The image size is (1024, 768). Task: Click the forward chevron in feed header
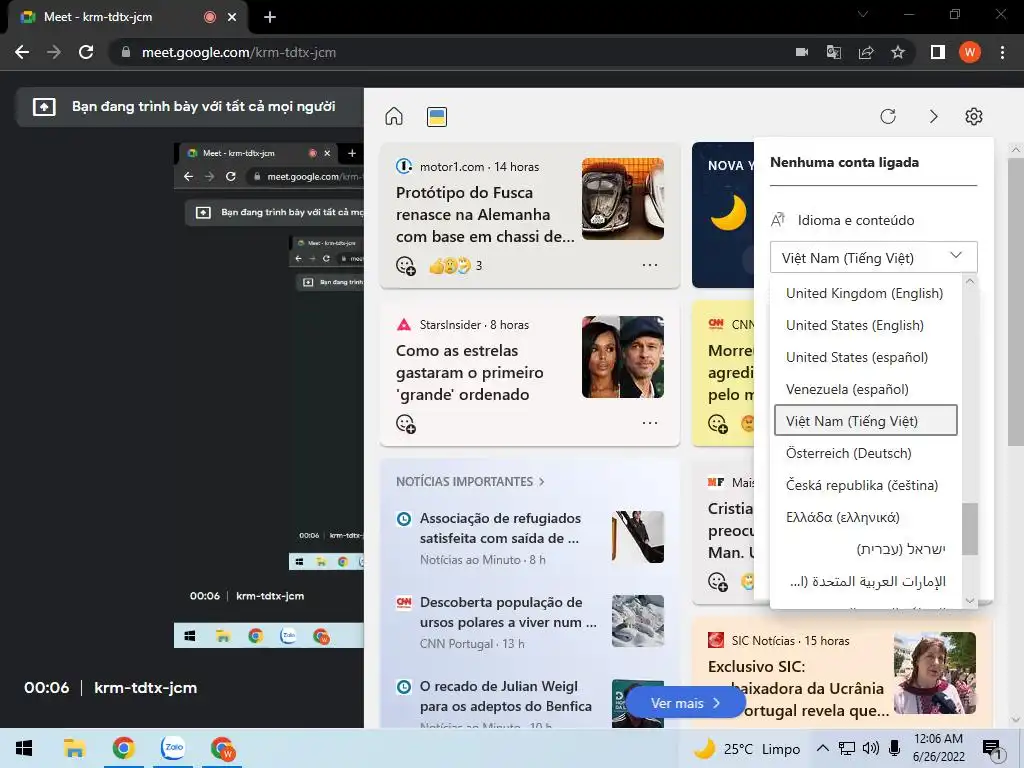[x=933, y=116]
